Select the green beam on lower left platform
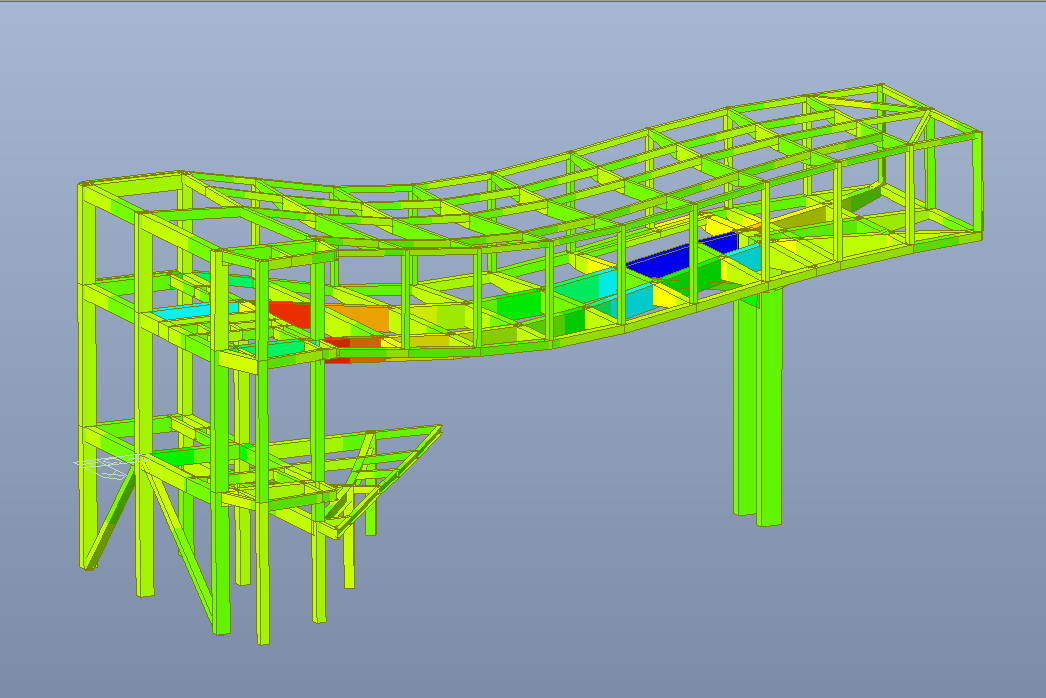This screenshot has height=698, width=1046. [173, 456]
